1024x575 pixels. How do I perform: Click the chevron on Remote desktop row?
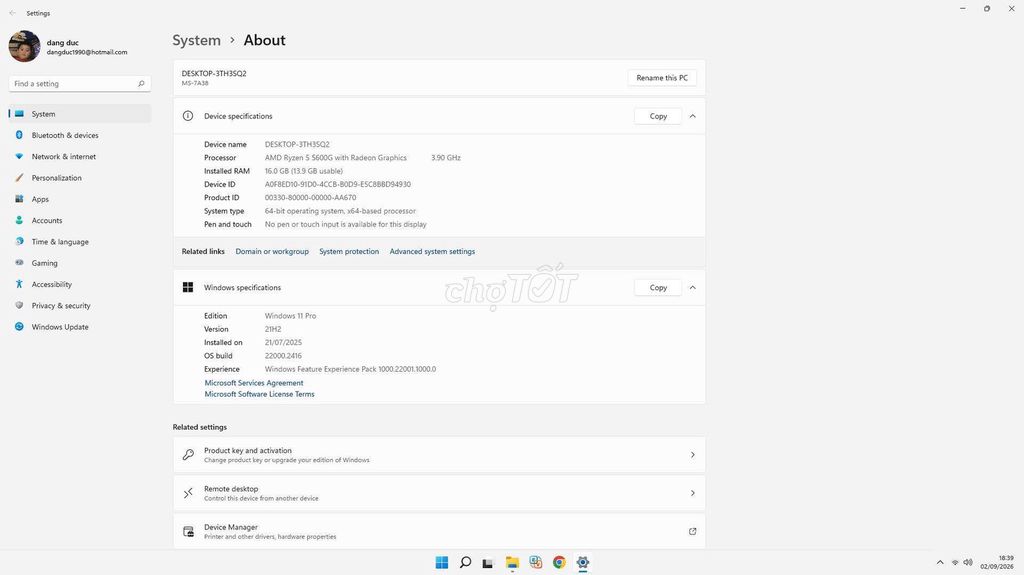point(692,493)
